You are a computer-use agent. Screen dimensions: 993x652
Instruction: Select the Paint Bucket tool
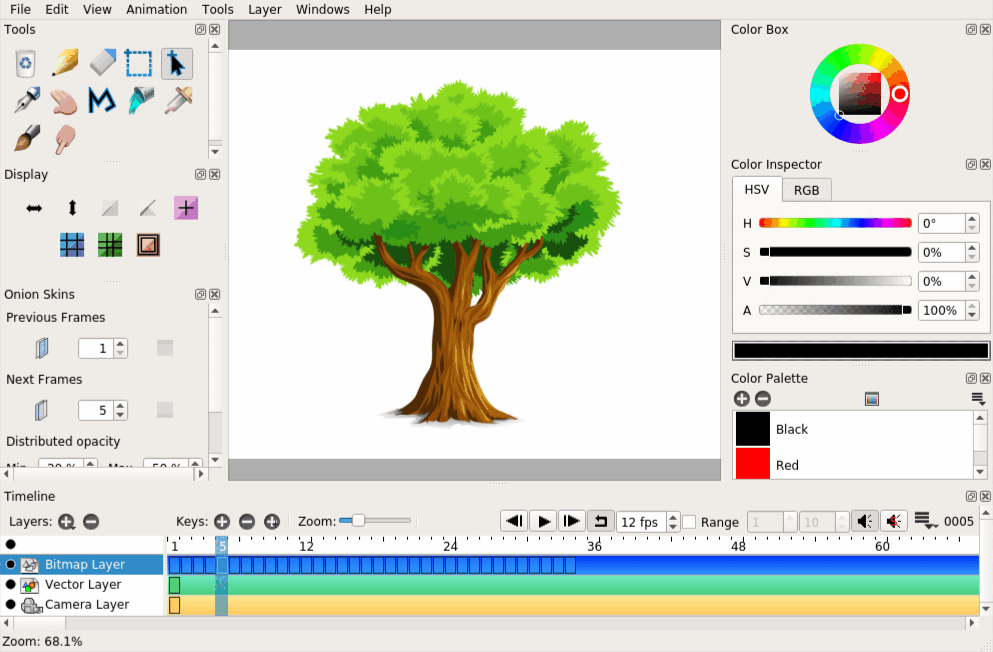point(140,100)
